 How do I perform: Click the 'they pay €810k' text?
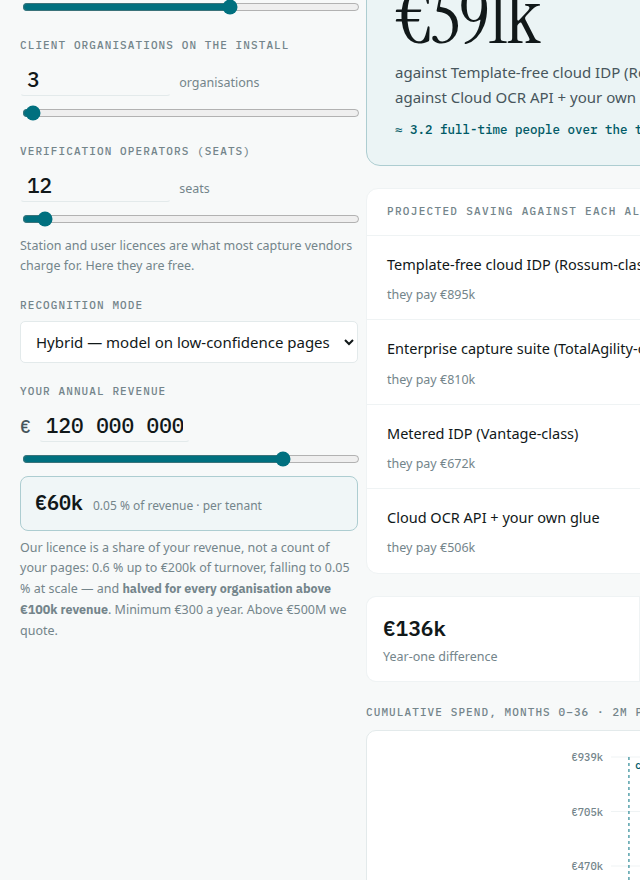431,380
